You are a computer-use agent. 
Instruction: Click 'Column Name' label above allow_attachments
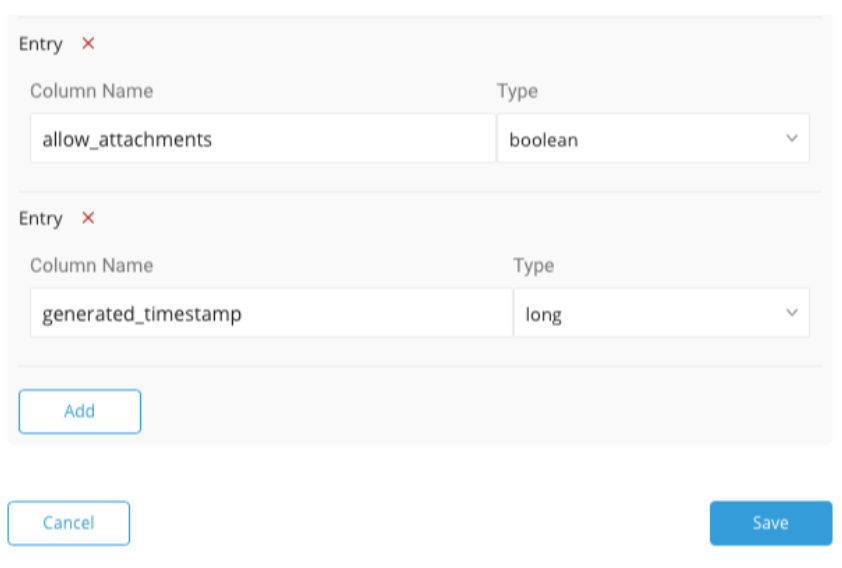tap(91, 91)
